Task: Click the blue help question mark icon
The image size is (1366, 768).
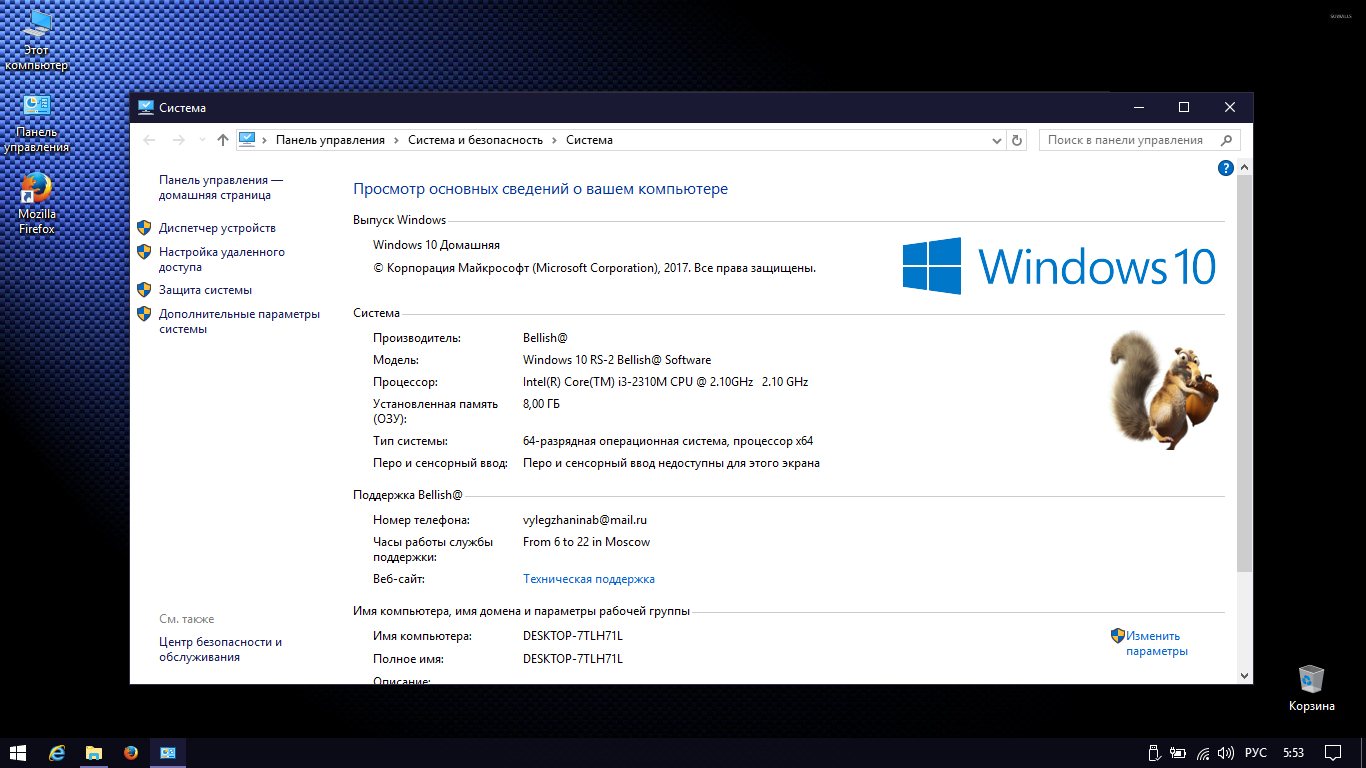Action: pyautogui.click(x=1225, y=168)
